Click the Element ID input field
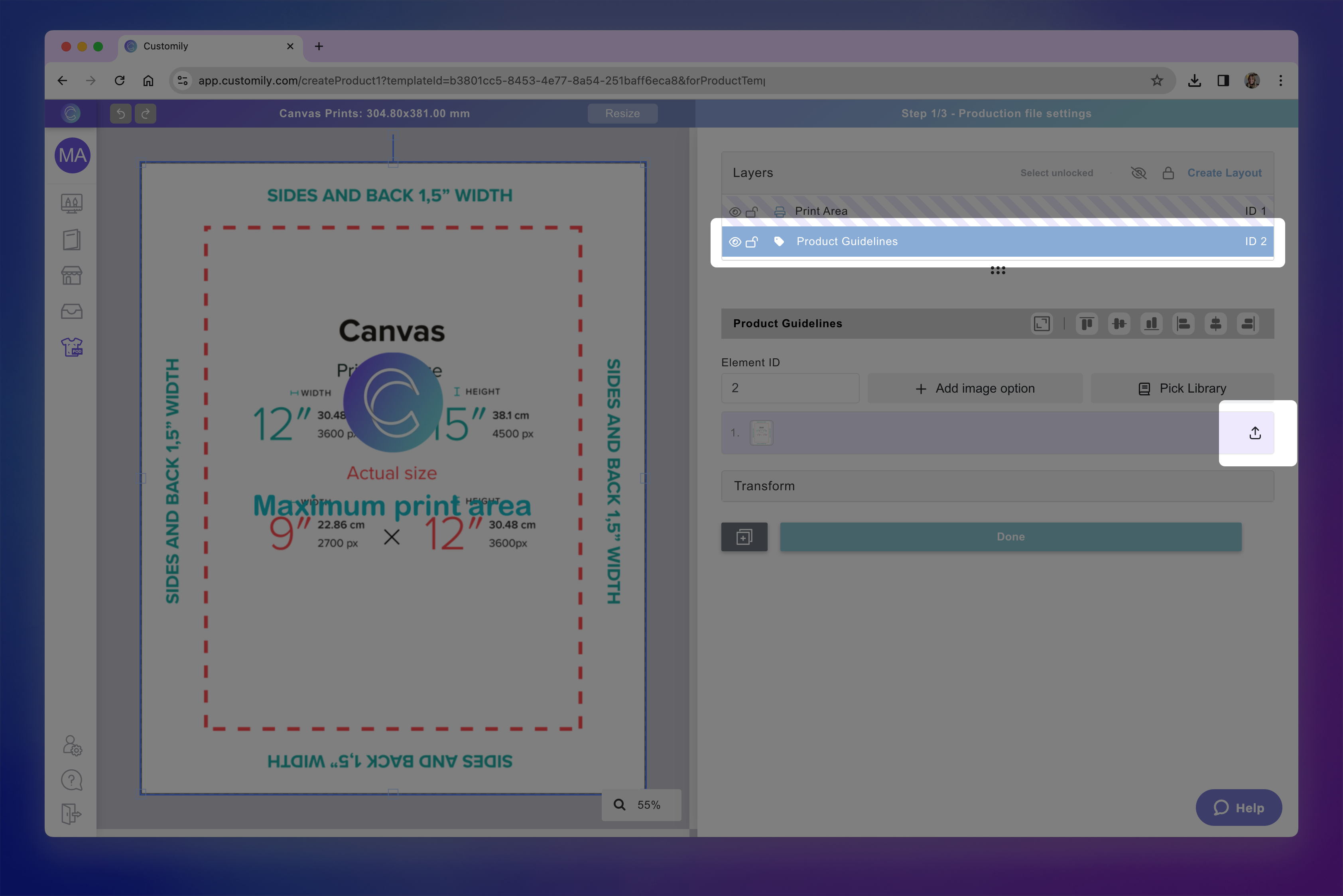The height and width of the screenshot is (896, 1343). click(x=790, y=388)
